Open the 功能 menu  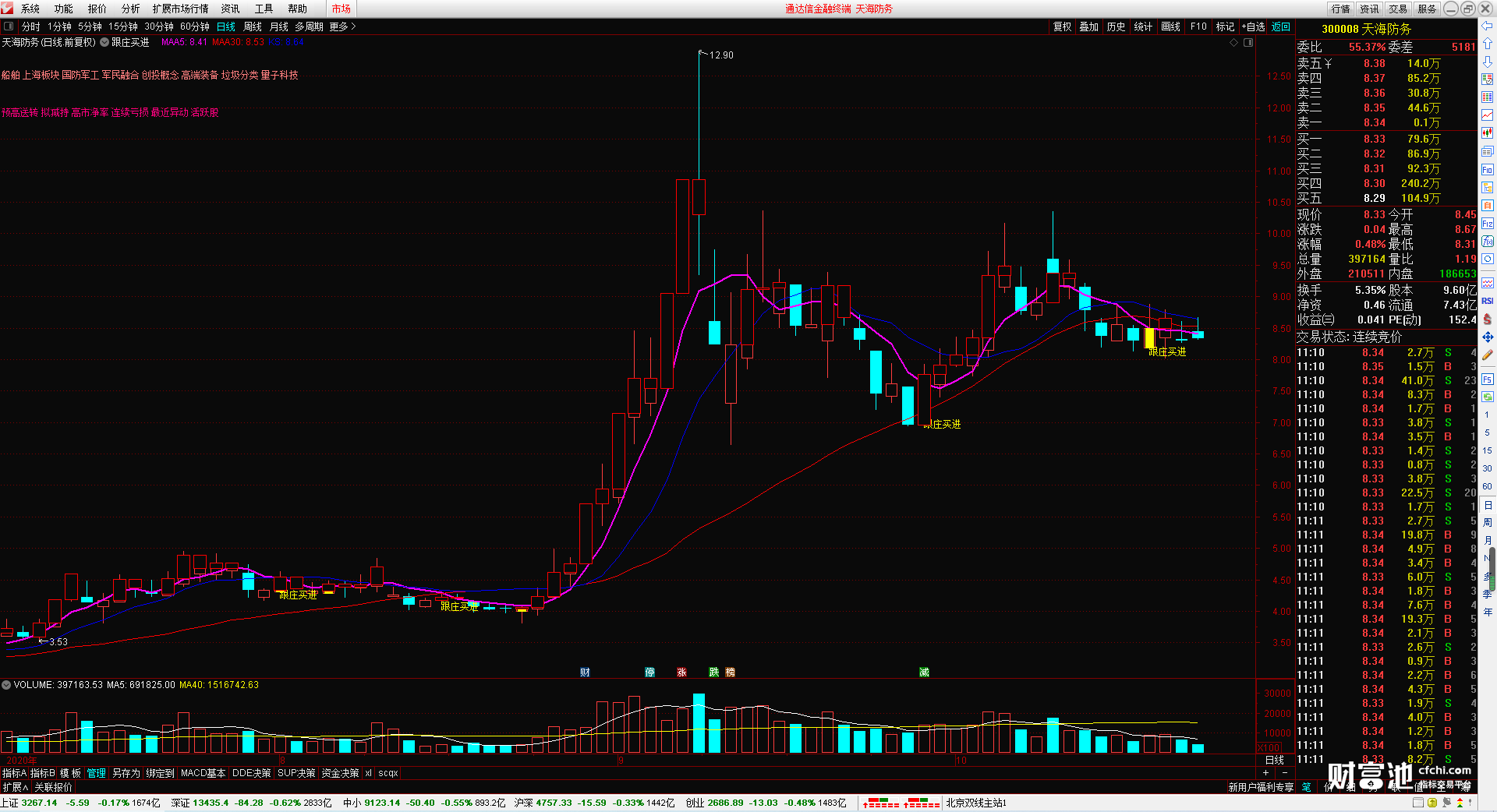point(64,9)
